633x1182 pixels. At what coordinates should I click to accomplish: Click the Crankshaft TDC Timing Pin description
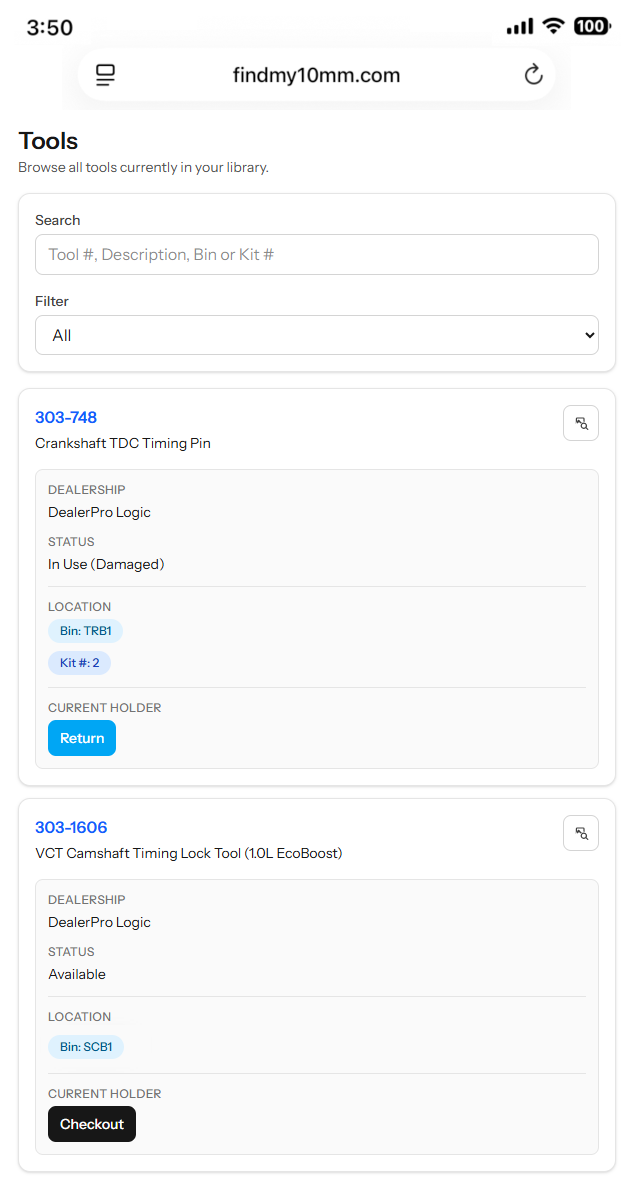pyautogui.click(x=123, y=443)
